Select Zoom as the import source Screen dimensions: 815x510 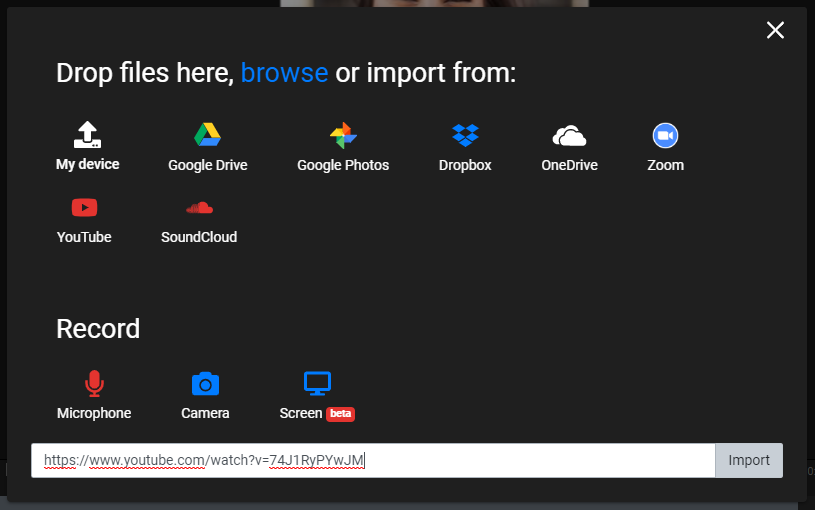665,147
